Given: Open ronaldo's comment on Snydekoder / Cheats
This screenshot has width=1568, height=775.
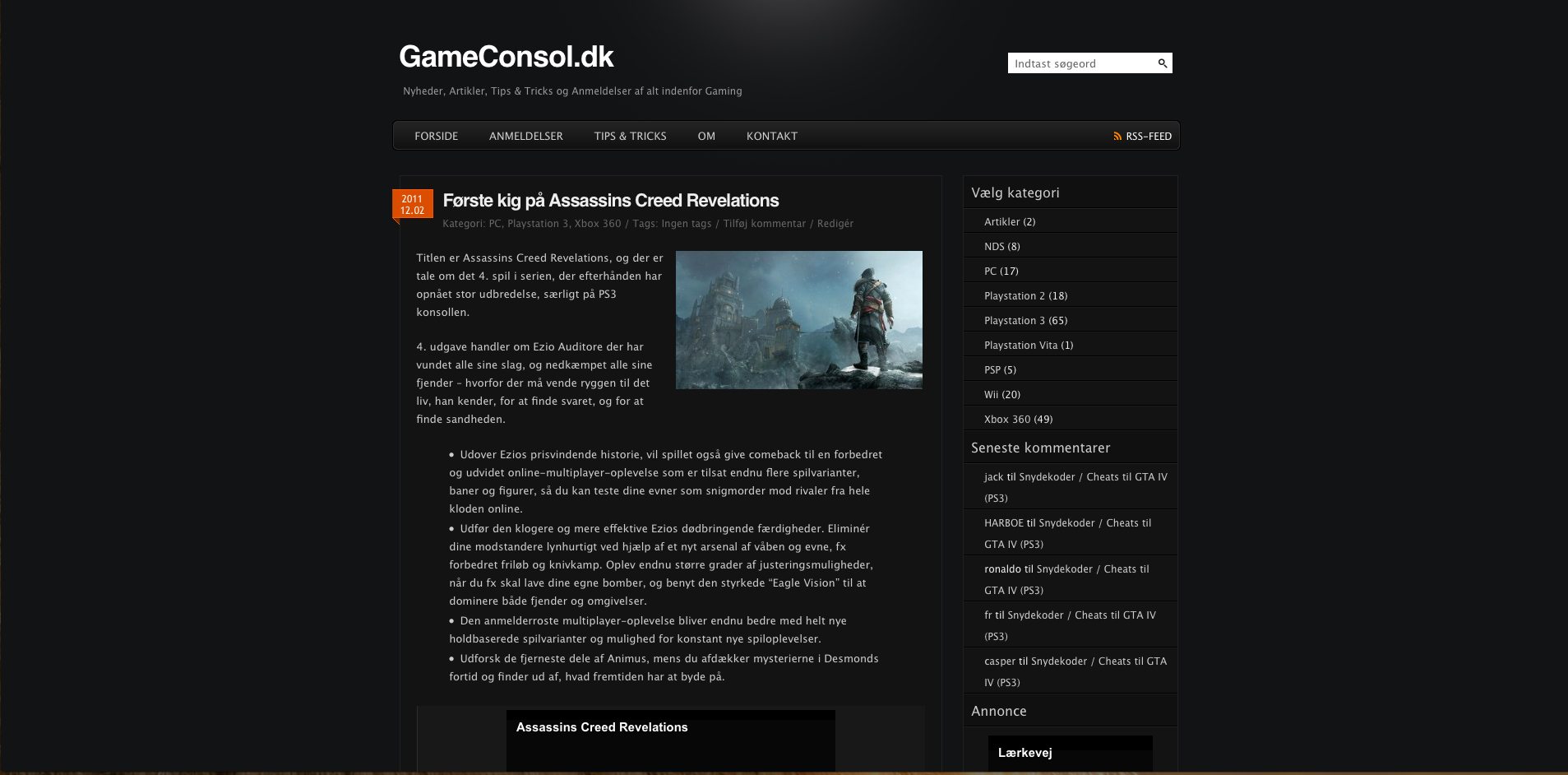Looking at the screenshot, I should click(x=1066, y=579).
